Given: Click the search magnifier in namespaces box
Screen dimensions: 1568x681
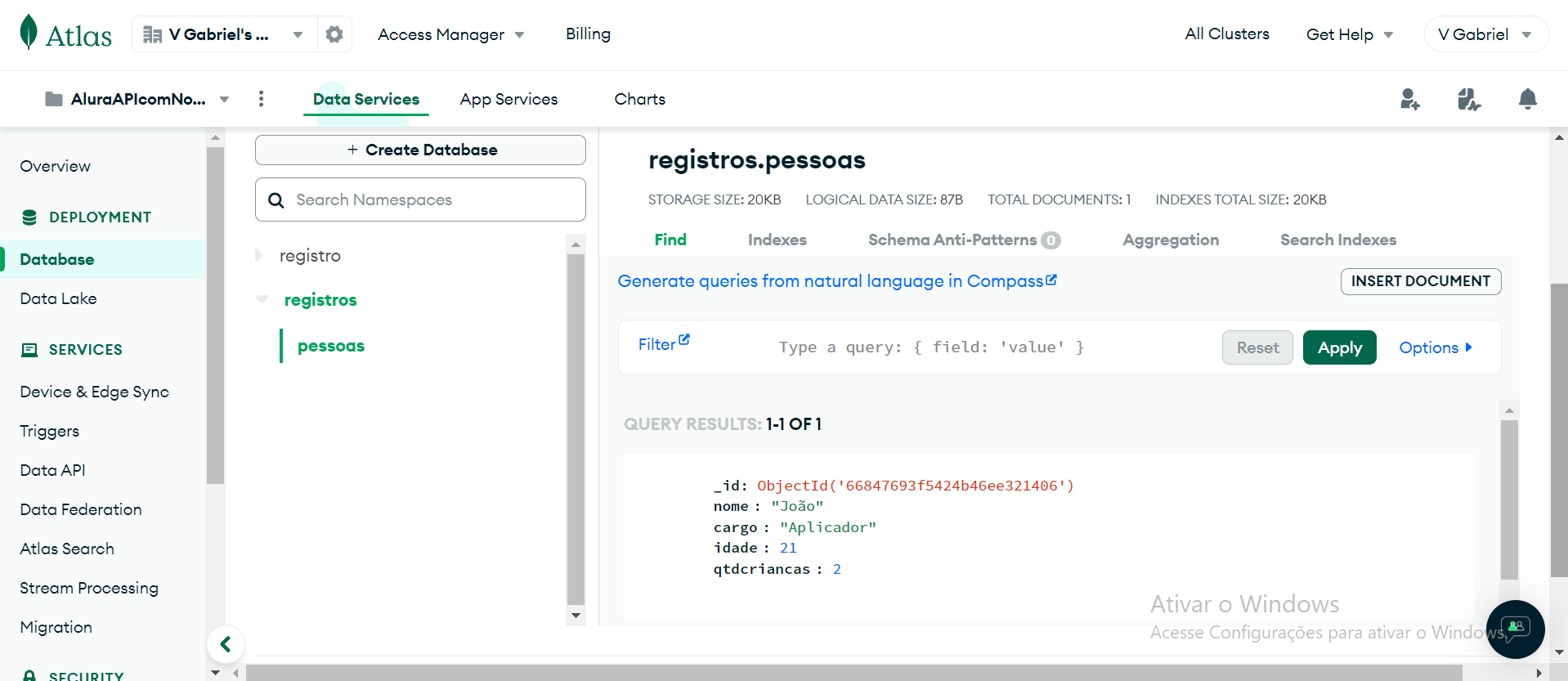Looking at the screenshot, I should (x=276, y=200).
